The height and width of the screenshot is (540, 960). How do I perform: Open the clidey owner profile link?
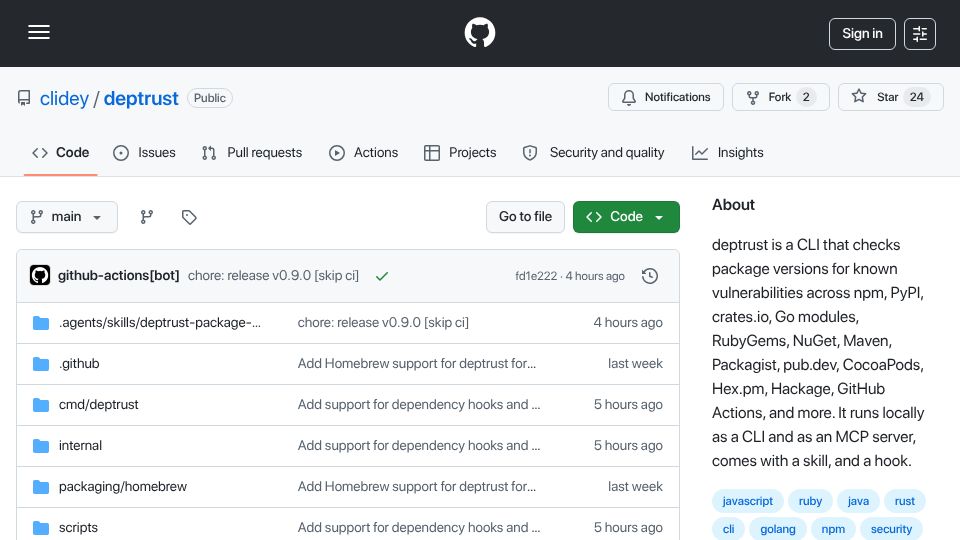coord(64,98)
